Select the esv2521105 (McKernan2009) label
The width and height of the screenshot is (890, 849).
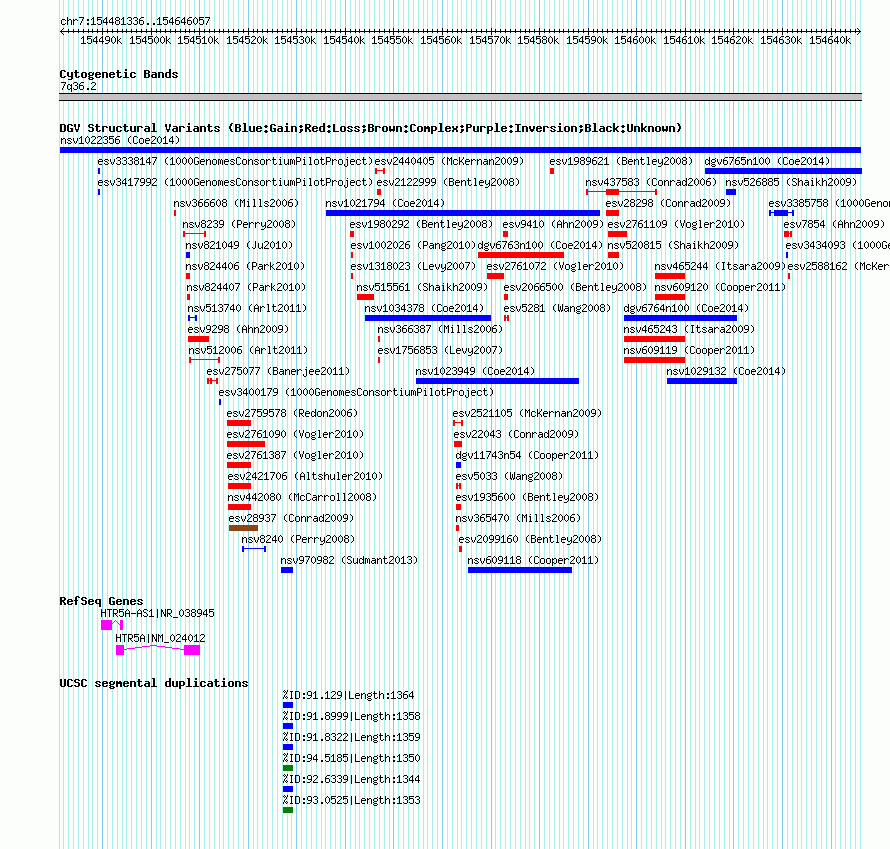tap(527, 413)
